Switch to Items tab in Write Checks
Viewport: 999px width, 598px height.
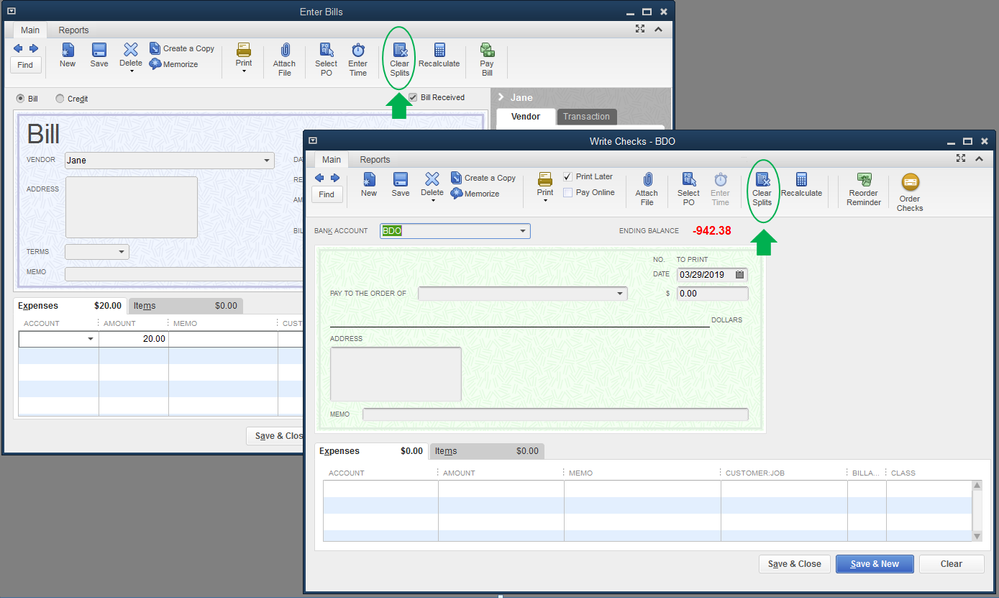point(487,451)
